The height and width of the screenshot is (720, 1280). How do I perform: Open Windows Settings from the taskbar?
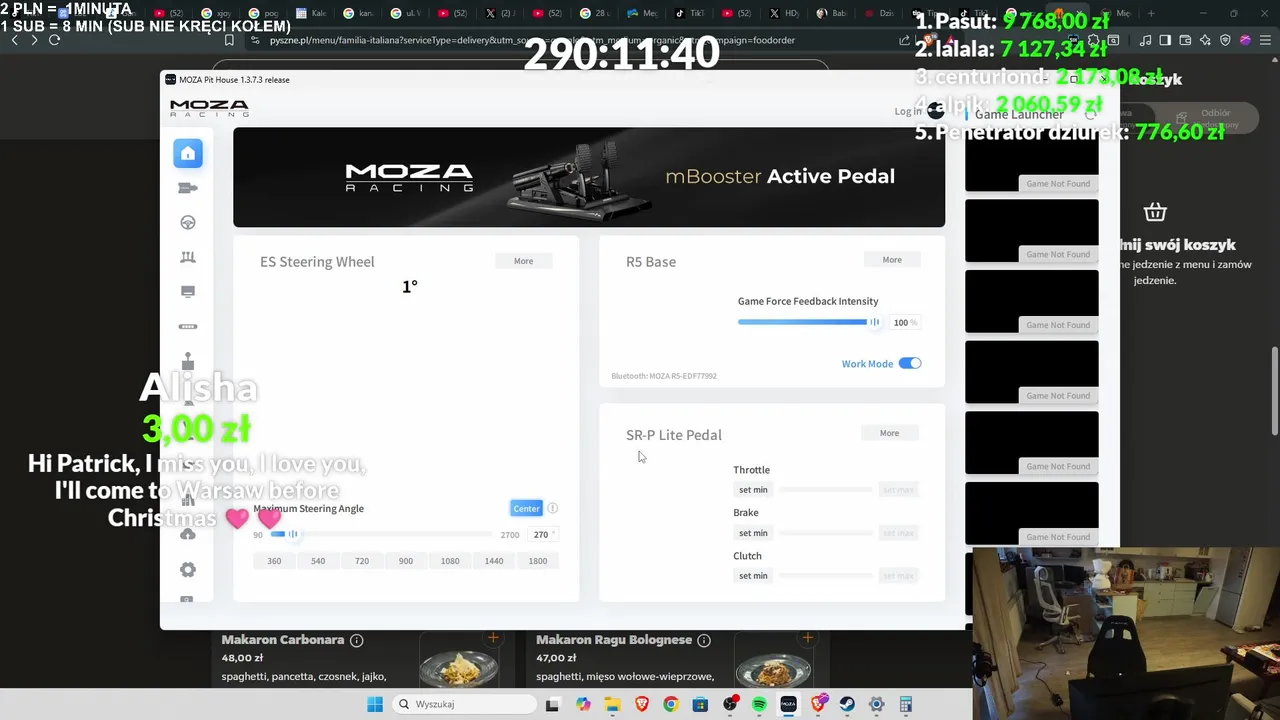point(876,704)
